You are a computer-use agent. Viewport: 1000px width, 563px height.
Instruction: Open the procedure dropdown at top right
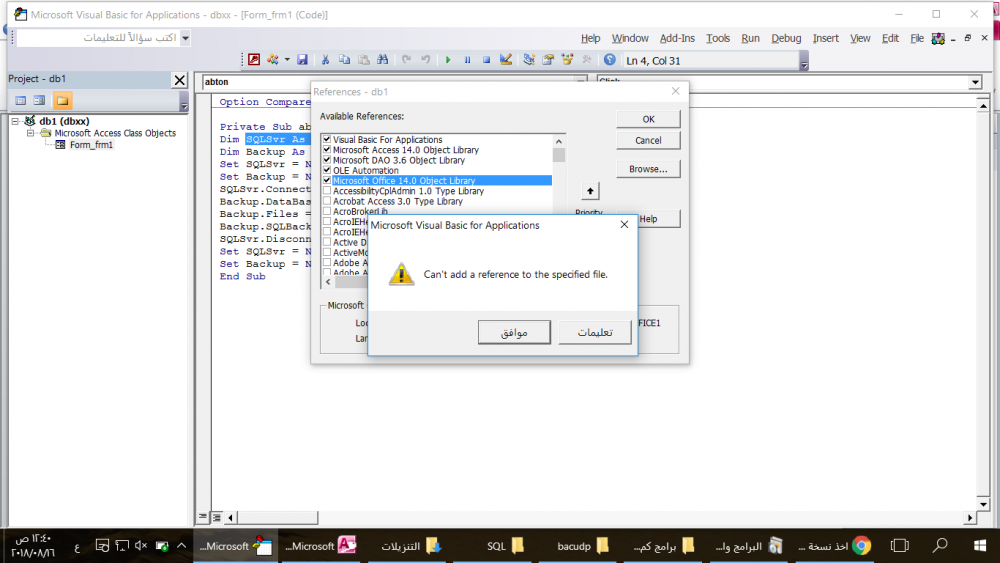tap(975, 82)
